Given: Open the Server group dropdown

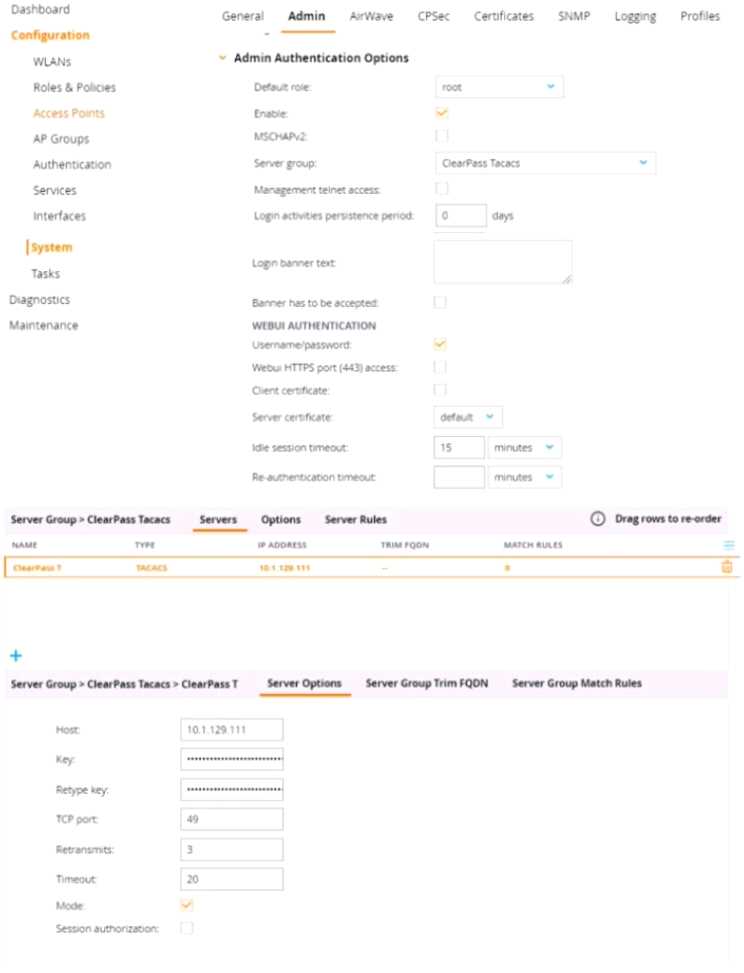Looking at the screenshot, I should click(x=545, y=162).
